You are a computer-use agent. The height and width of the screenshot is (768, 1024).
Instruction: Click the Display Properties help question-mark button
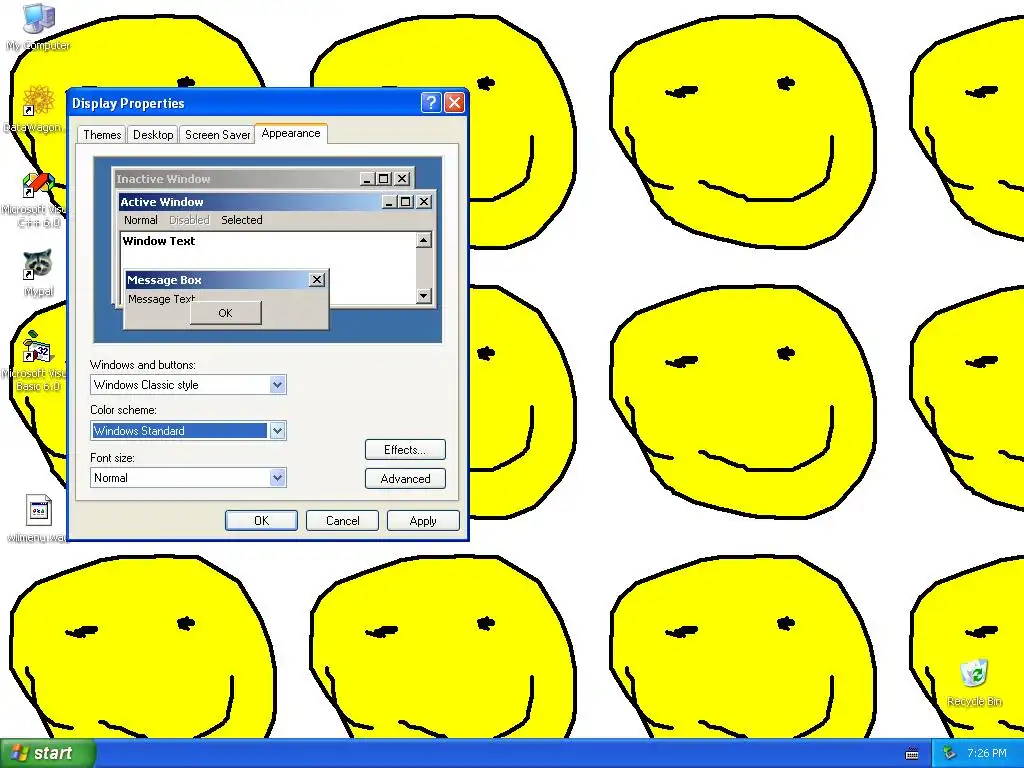click(x=431, y=103)
